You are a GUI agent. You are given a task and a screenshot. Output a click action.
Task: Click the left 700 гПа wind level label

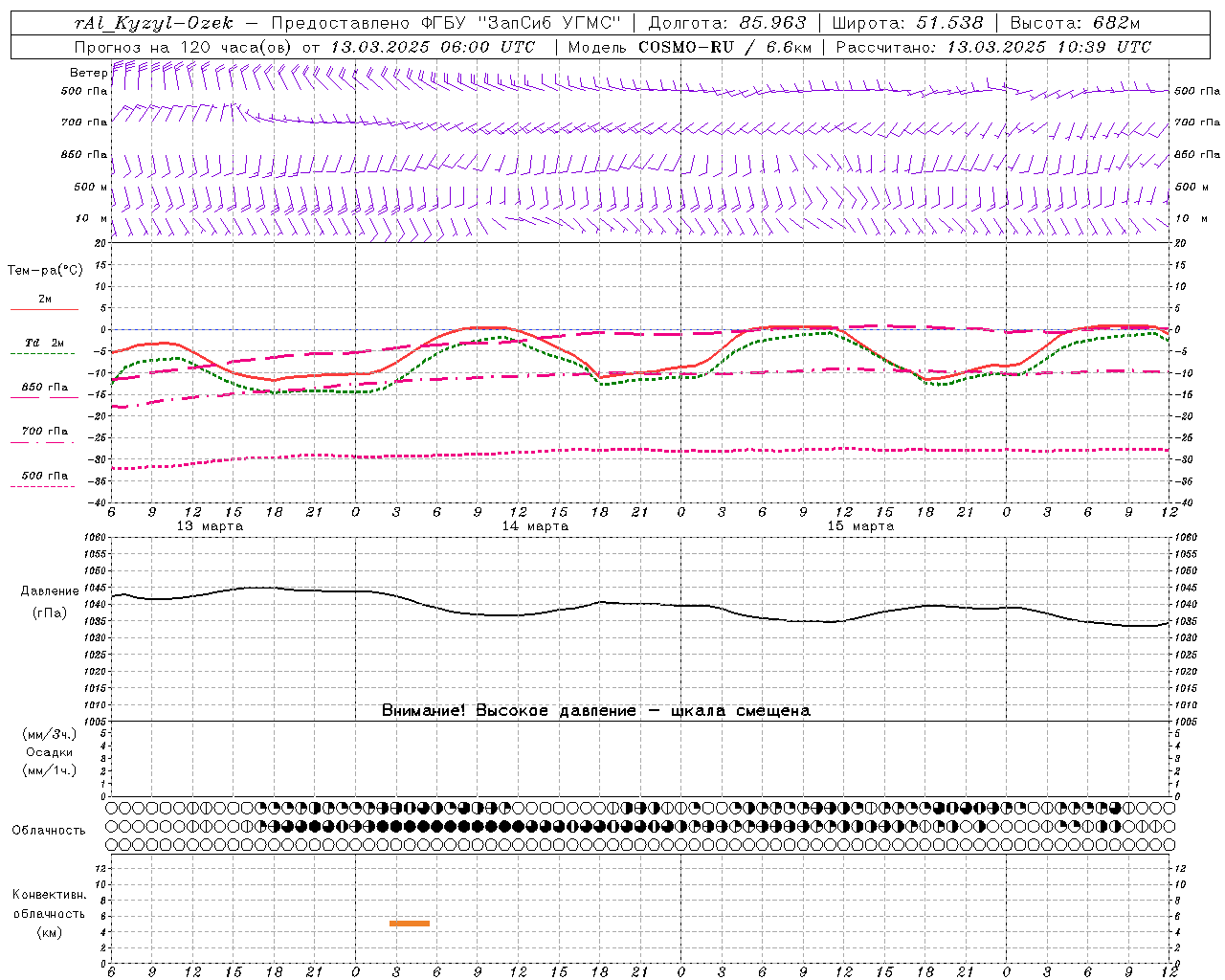tap(84, 122)
